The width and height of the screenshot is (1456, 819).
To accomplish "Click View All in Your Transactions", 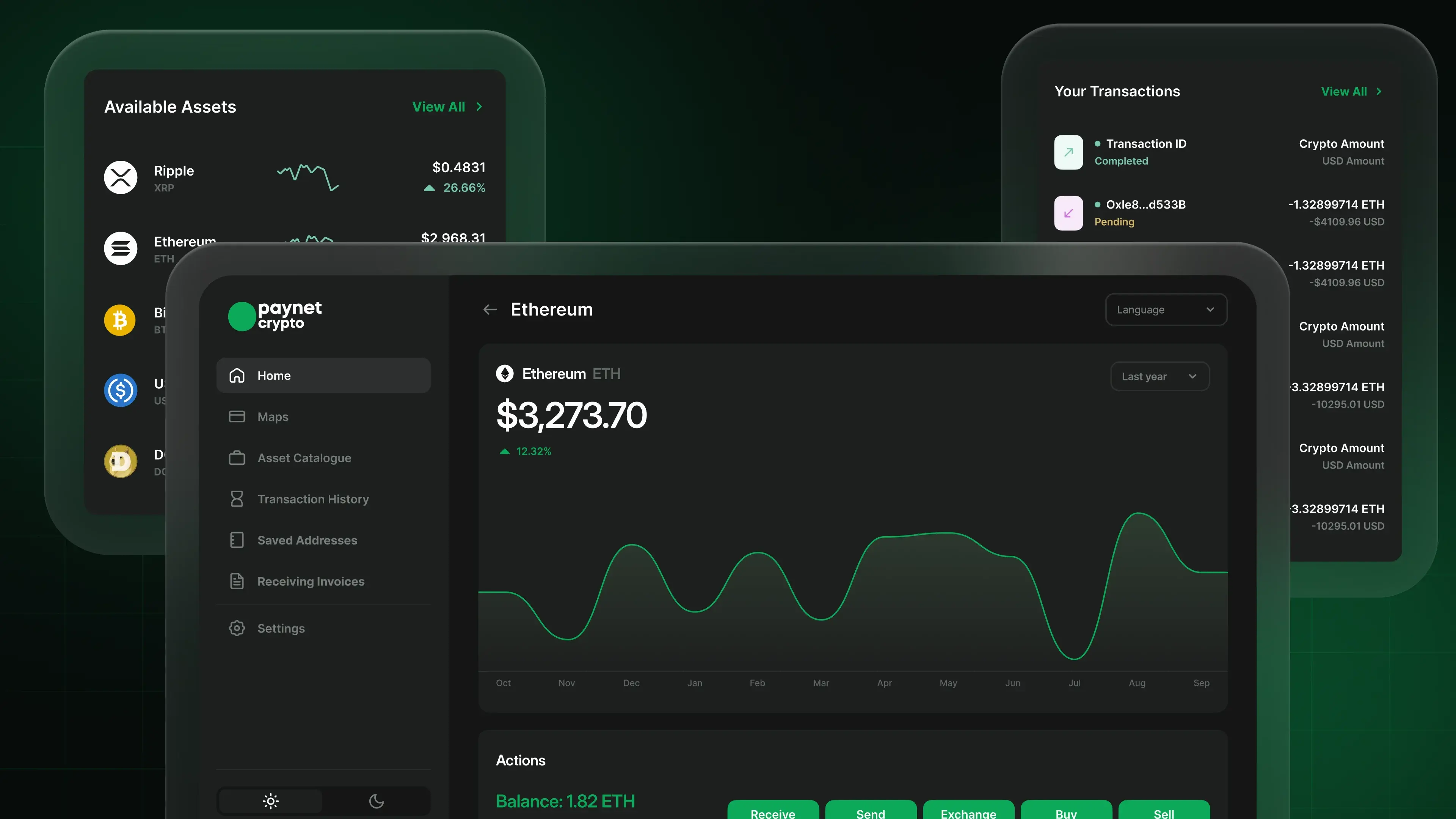I will pyautogui.click(x=1344, y=91).
